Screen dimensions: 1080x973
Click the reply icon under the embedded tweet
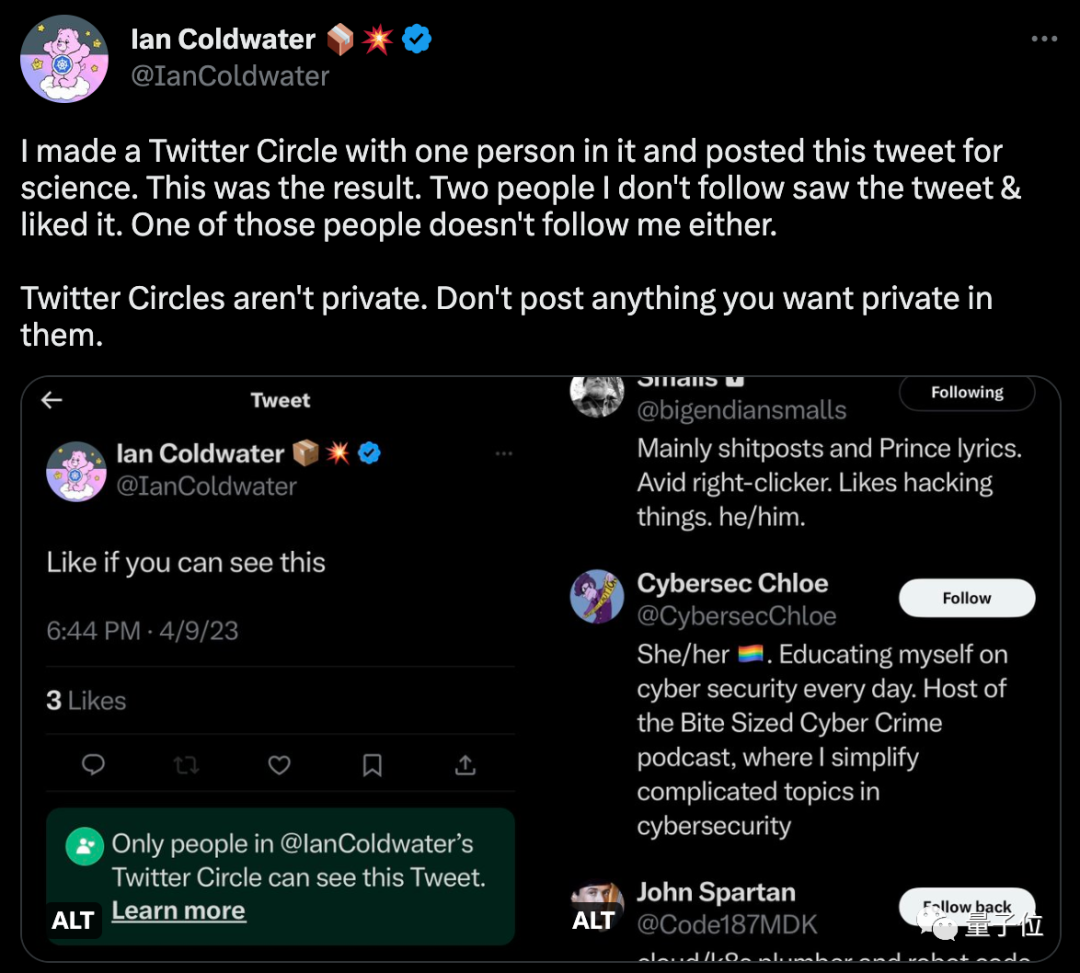pyautogui.click(x=94, y=765)
